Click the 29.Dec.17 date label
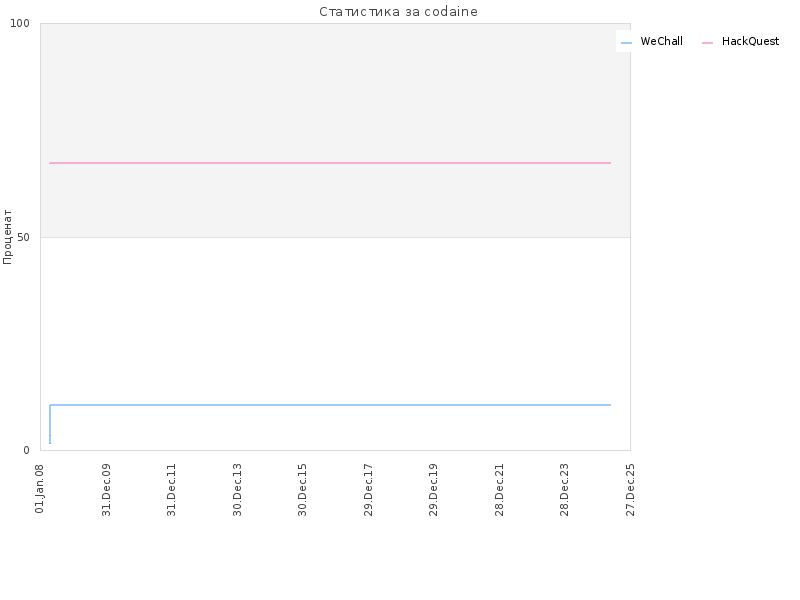This screenshot has width=800, height=600. tap(368, 490)
